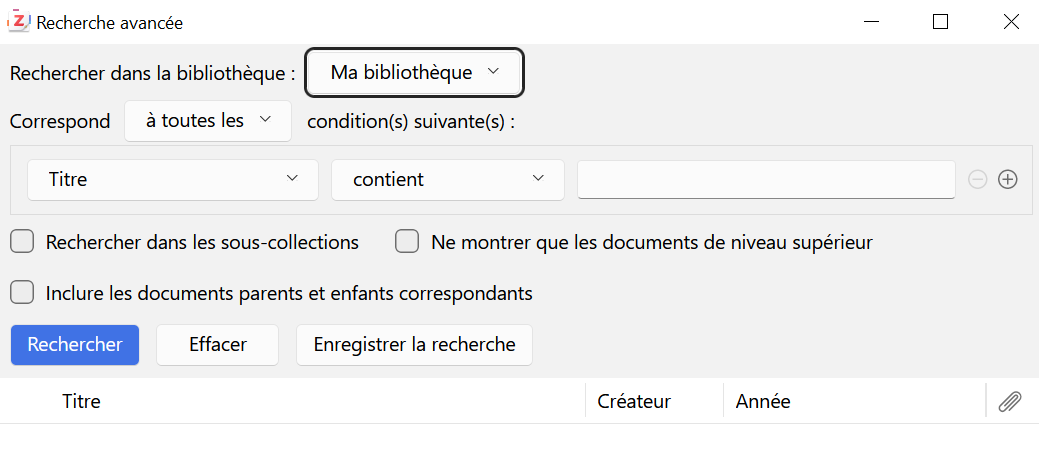Click Enregistrer la recherche button
Image resolution: width=1039 pixels, height=464 pixels.
[x=414, y=345]
